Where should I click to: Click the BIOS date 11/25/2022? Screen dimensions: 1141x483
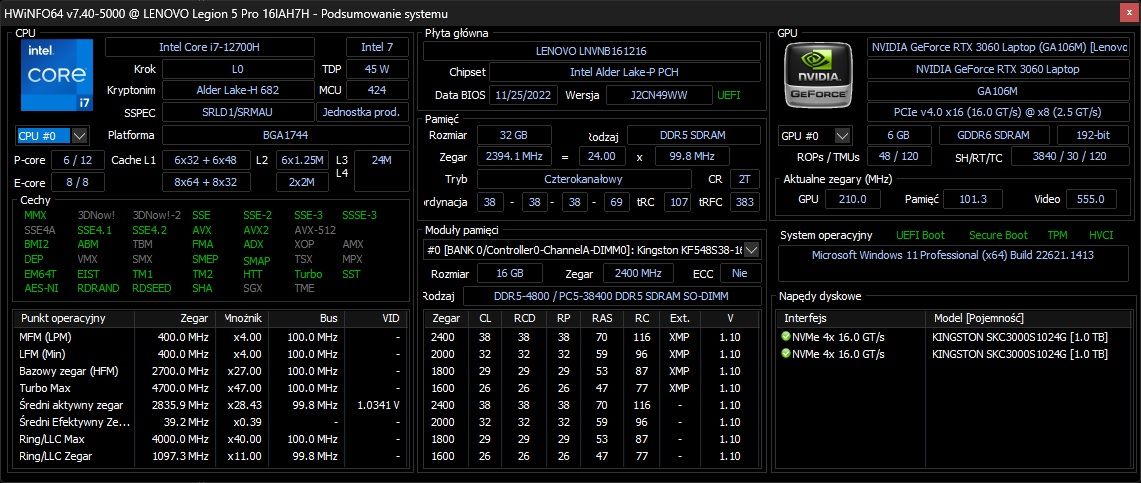[524, 95]
